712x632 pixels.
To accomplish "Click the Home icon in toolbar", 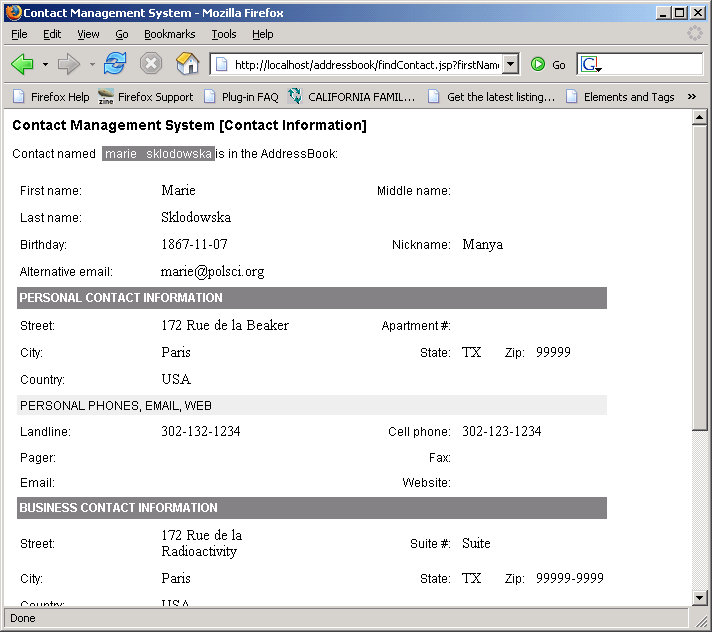I will point(187,64).
